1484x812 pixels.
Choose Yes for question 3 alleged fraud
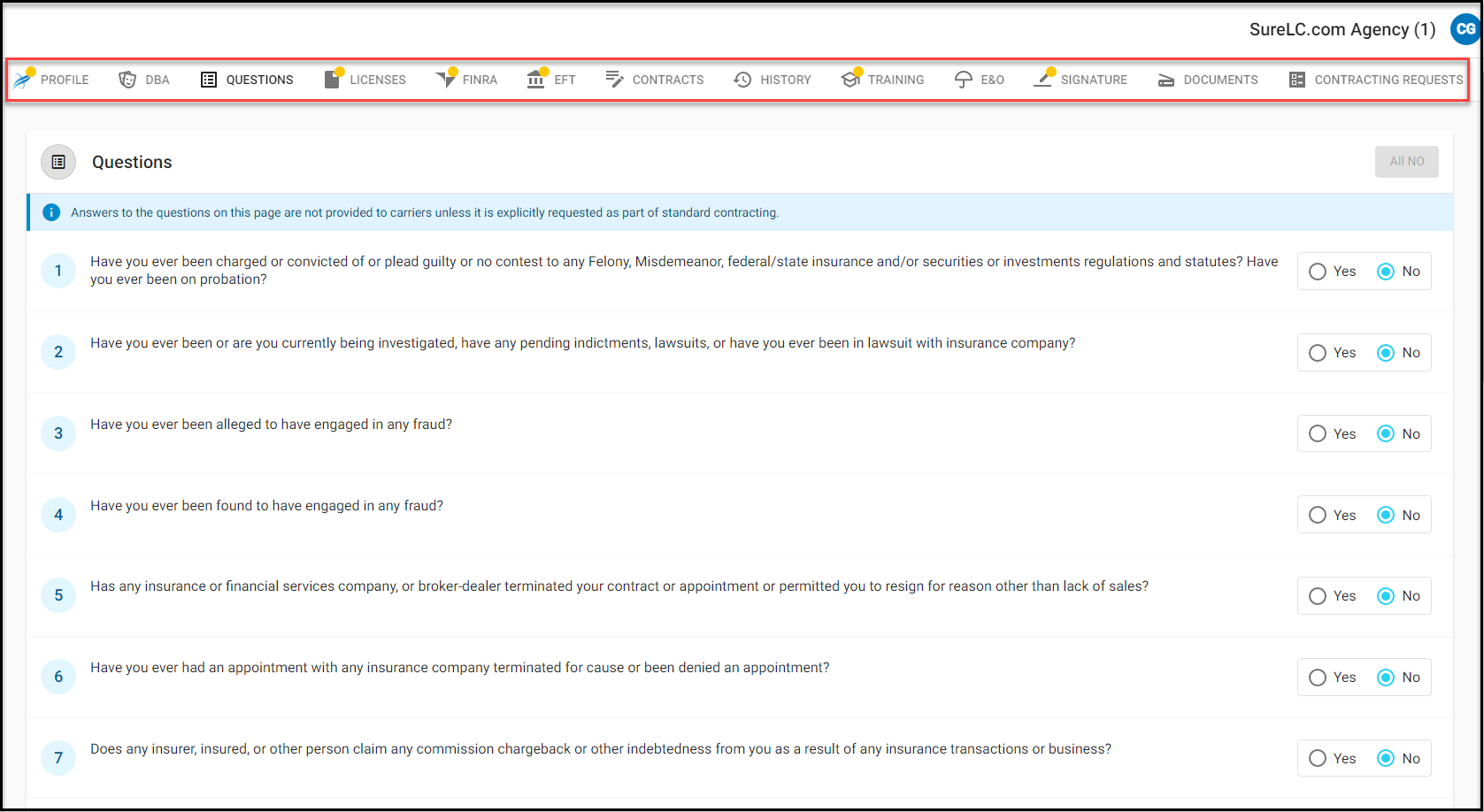[1318, 433]
